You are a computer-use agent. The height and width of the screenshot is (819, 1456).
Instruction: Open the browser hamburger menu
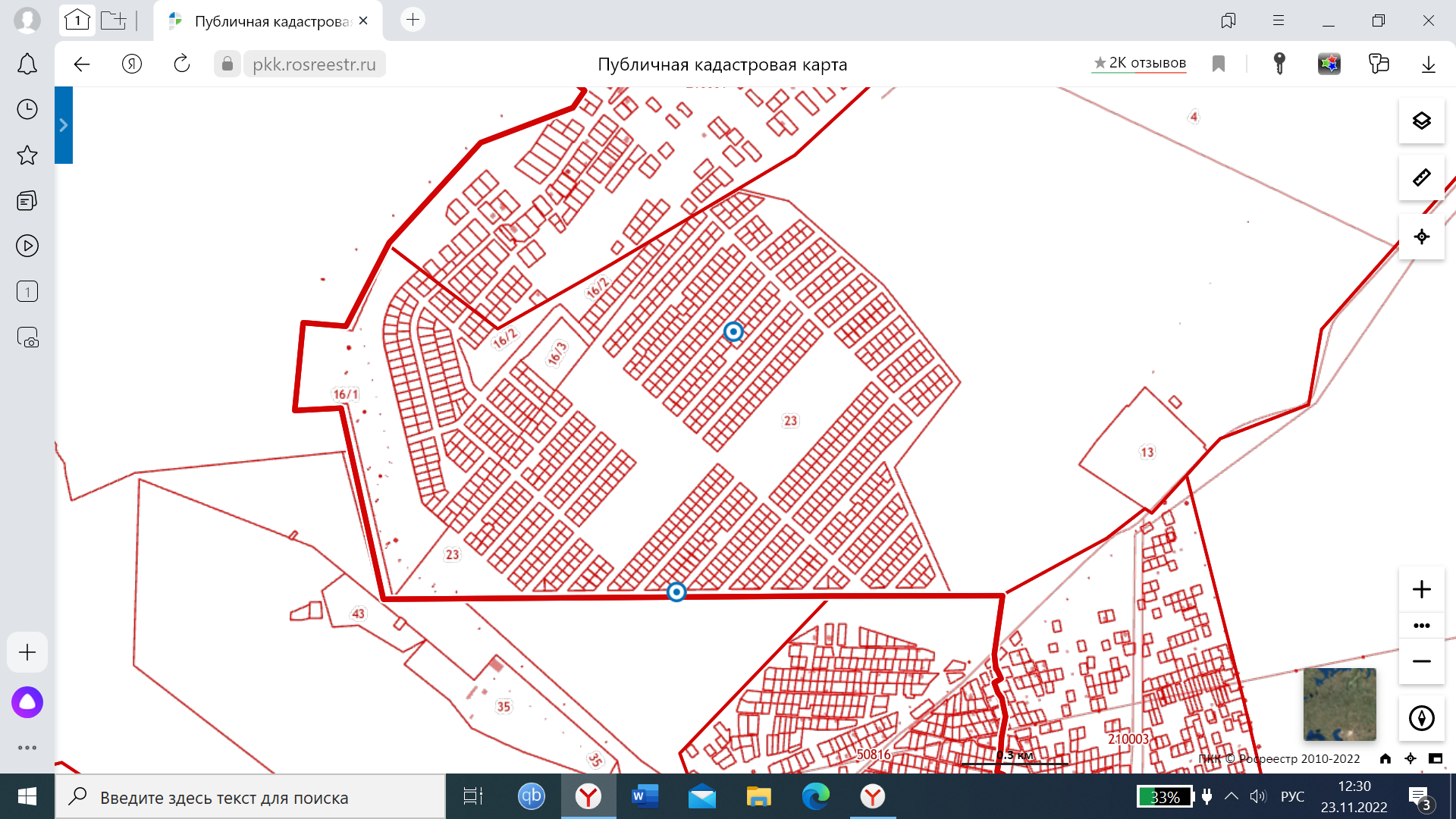coord(1278,20)
